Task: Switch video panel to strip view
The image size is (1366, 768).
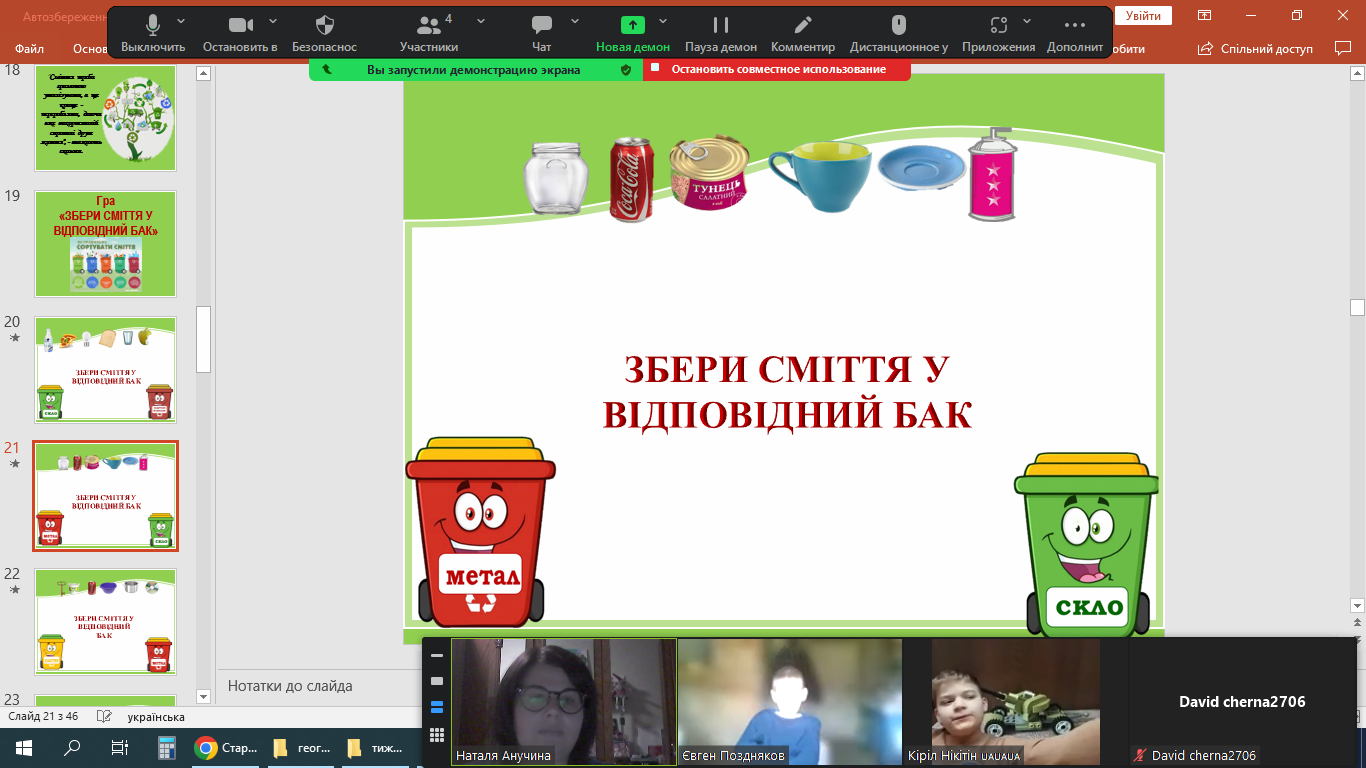Action: click(437, 707)
